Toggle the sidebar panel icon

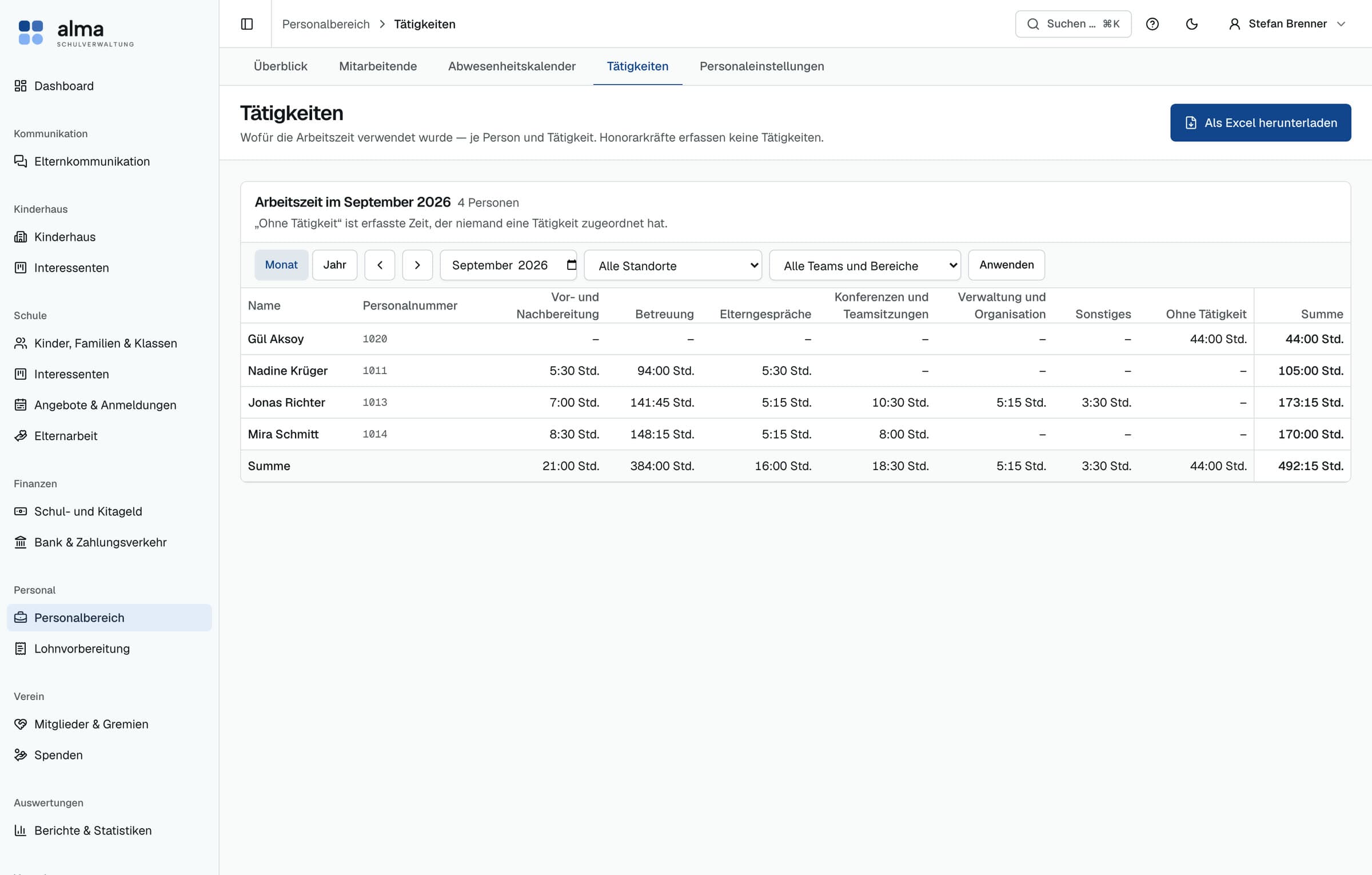247,24
